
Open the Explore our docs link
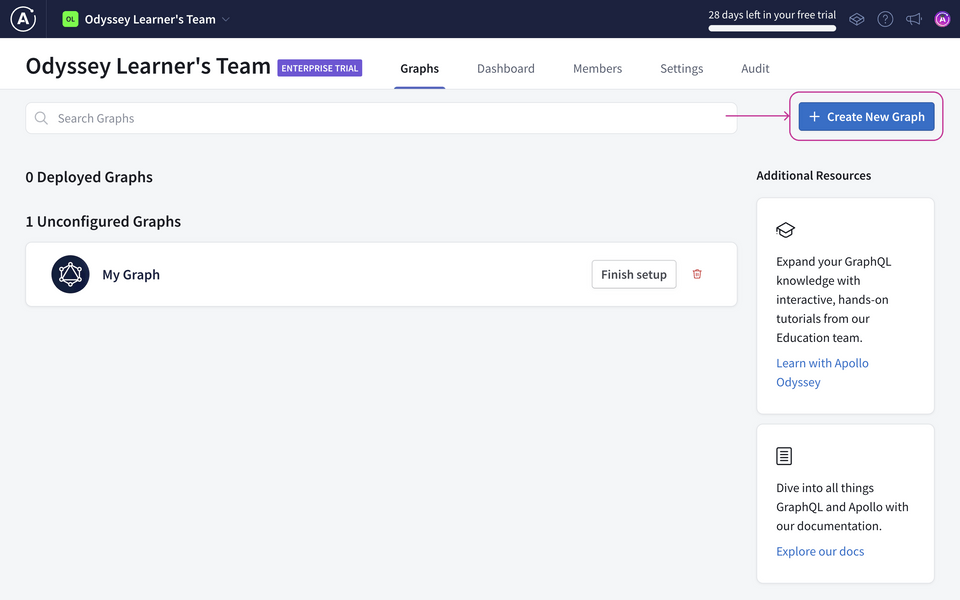(820, 551)
